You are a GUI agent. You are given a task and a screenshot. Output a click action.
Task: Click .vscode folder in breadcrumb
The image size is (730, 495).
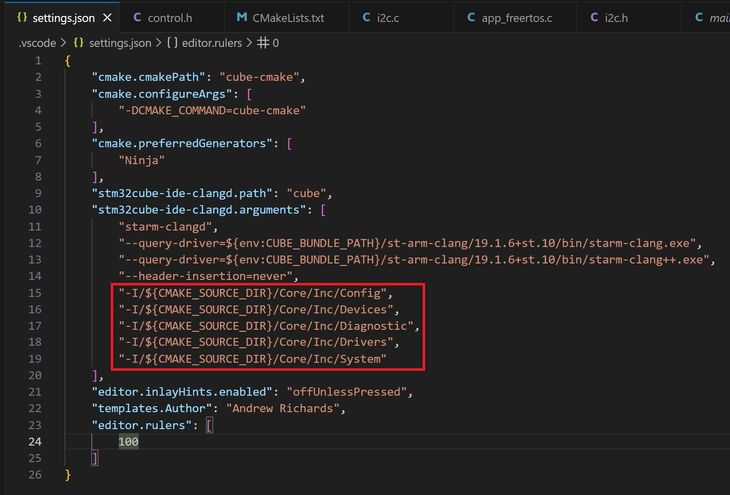37,43
